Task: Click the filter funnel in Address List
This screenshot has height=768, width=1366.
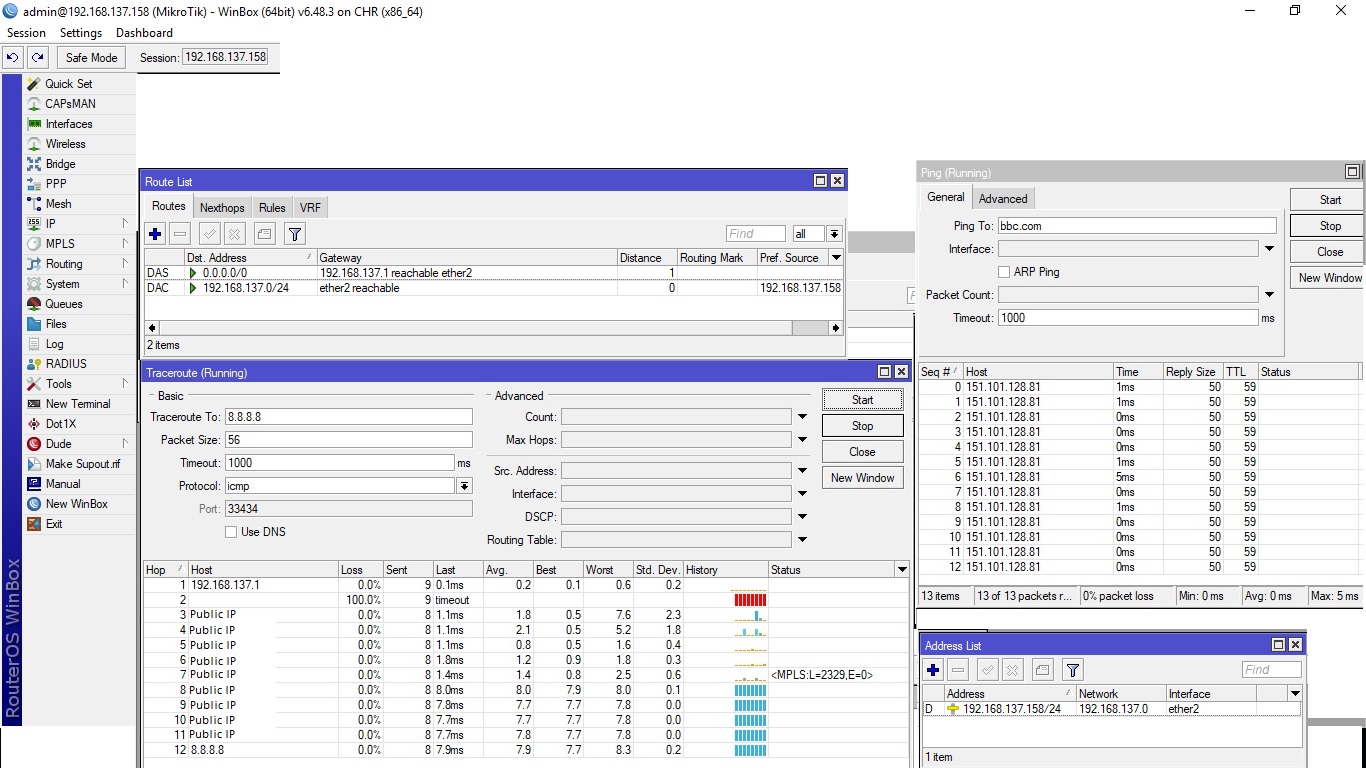Action: (1072, 670)
